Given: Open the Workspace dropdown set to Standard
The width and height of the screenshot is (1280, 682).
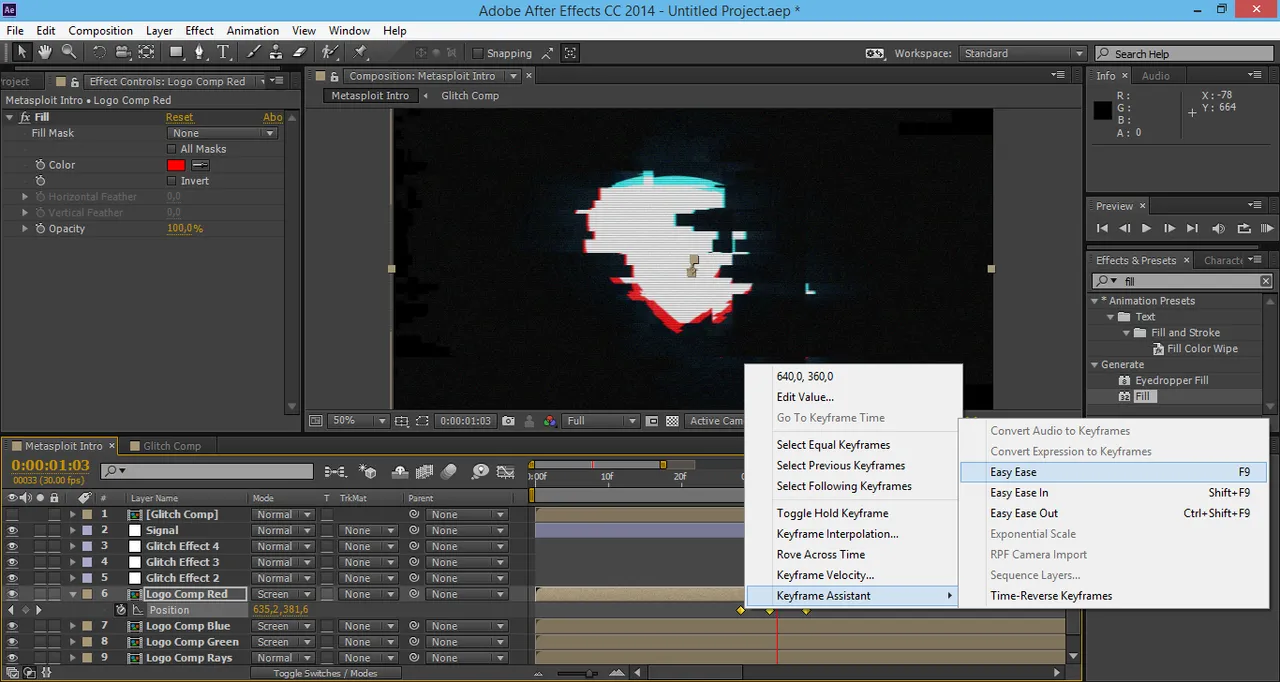Looking at the screenshot, I should pos(1022,54).
